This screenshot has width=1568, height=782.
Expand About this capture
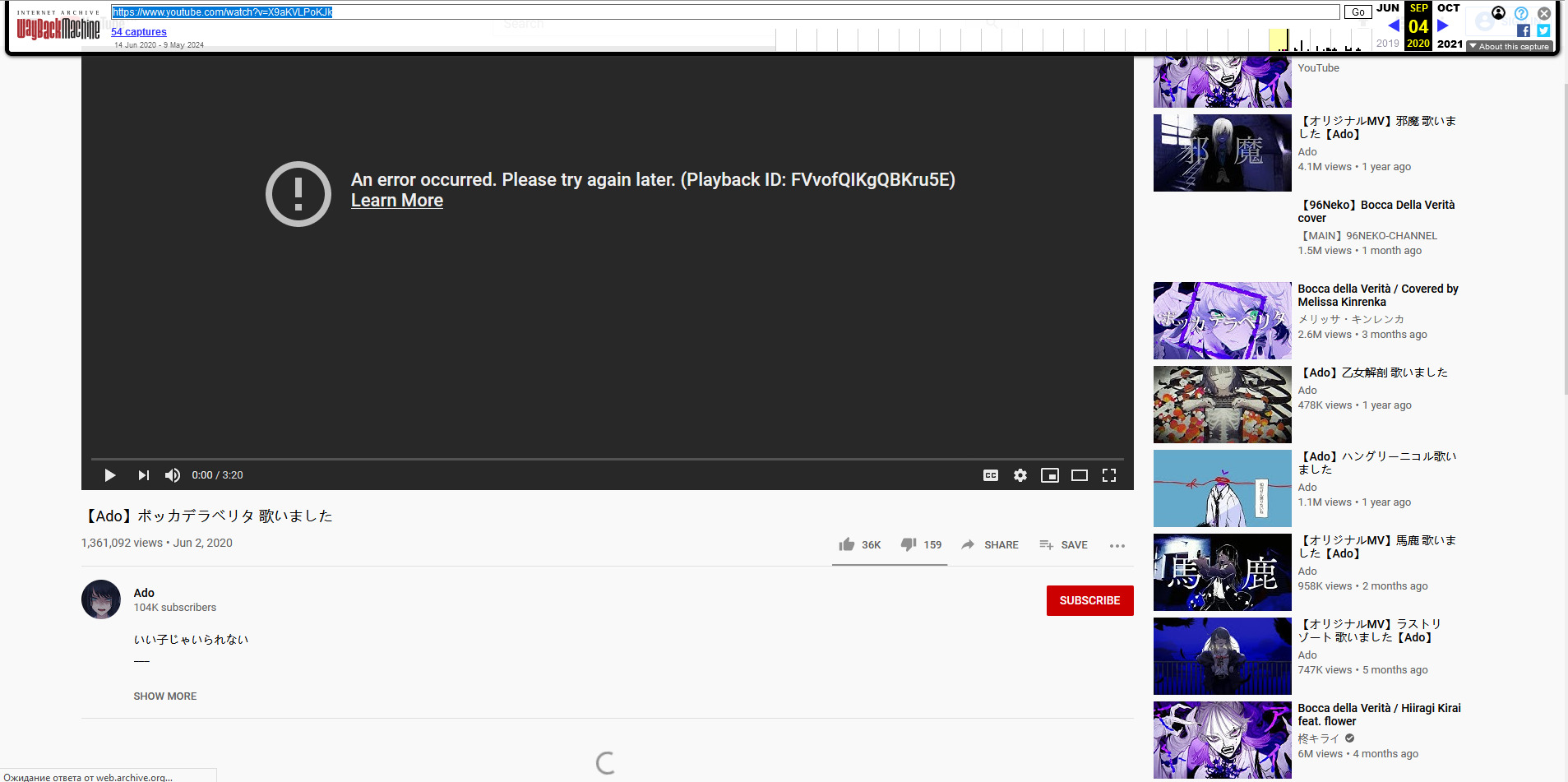point(1510,47)
